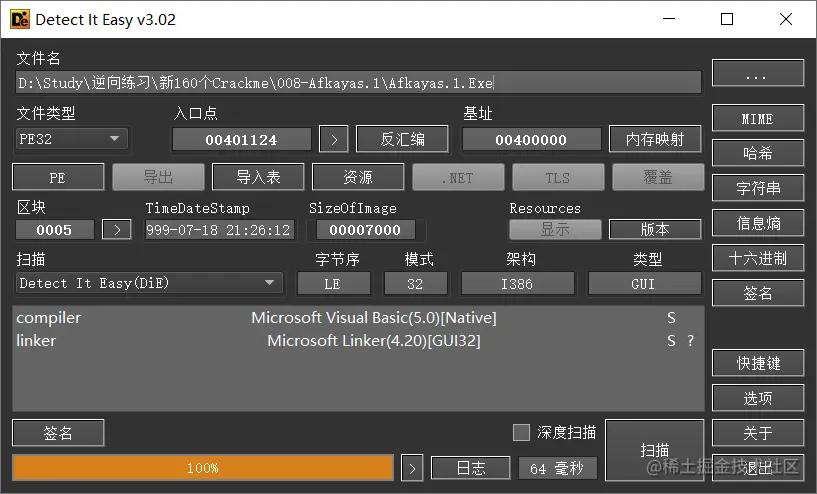
Task: Click the mode value 32
Action: [415, 283]
